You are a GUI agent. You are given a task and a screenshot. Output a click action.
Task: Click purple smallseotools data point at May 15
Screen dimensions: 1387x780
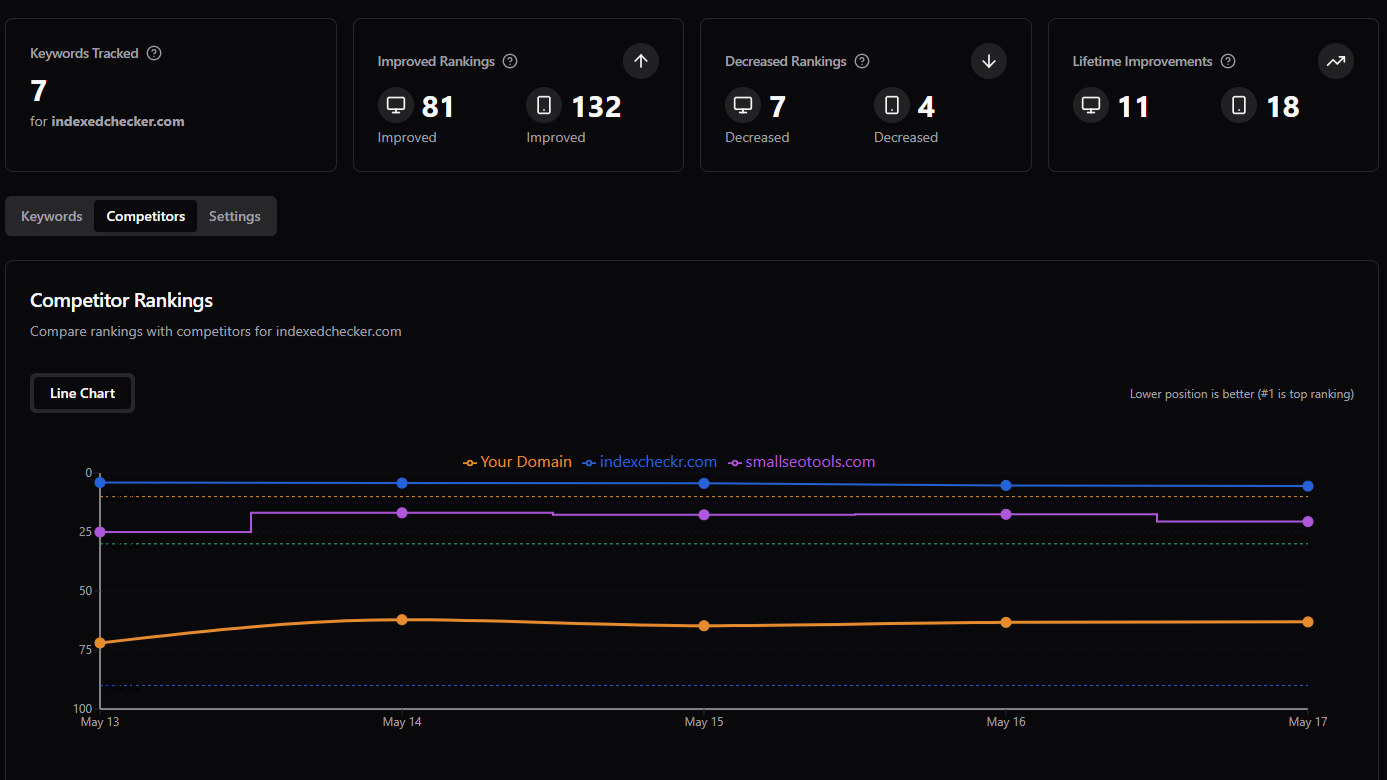click(x=704, y=515)
